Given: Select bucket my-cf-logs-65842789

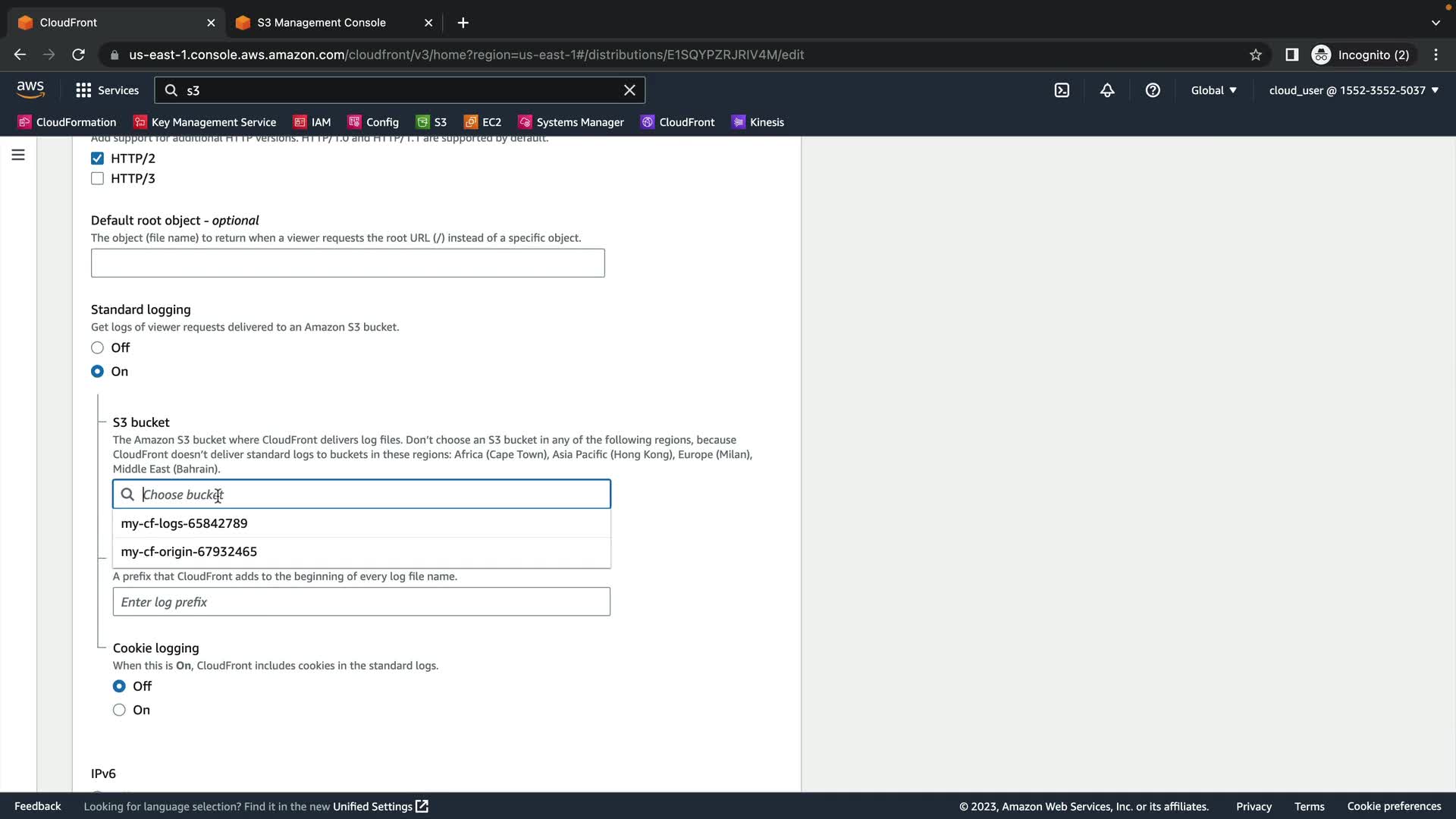Looking at the screenshot, I should [184, 523].
